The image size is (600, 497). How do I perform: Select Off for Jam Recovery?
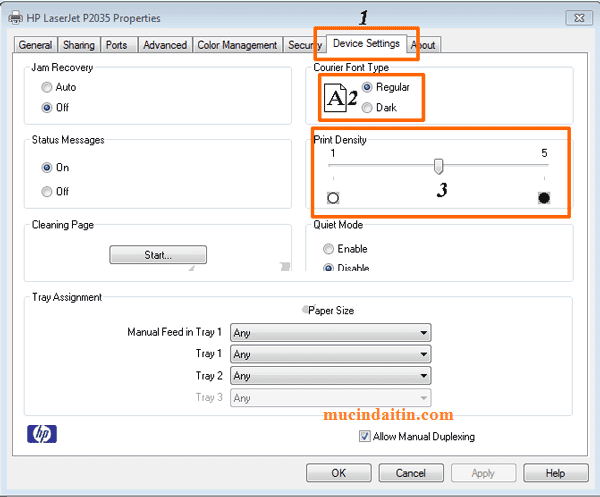click(x=55, y=108)
